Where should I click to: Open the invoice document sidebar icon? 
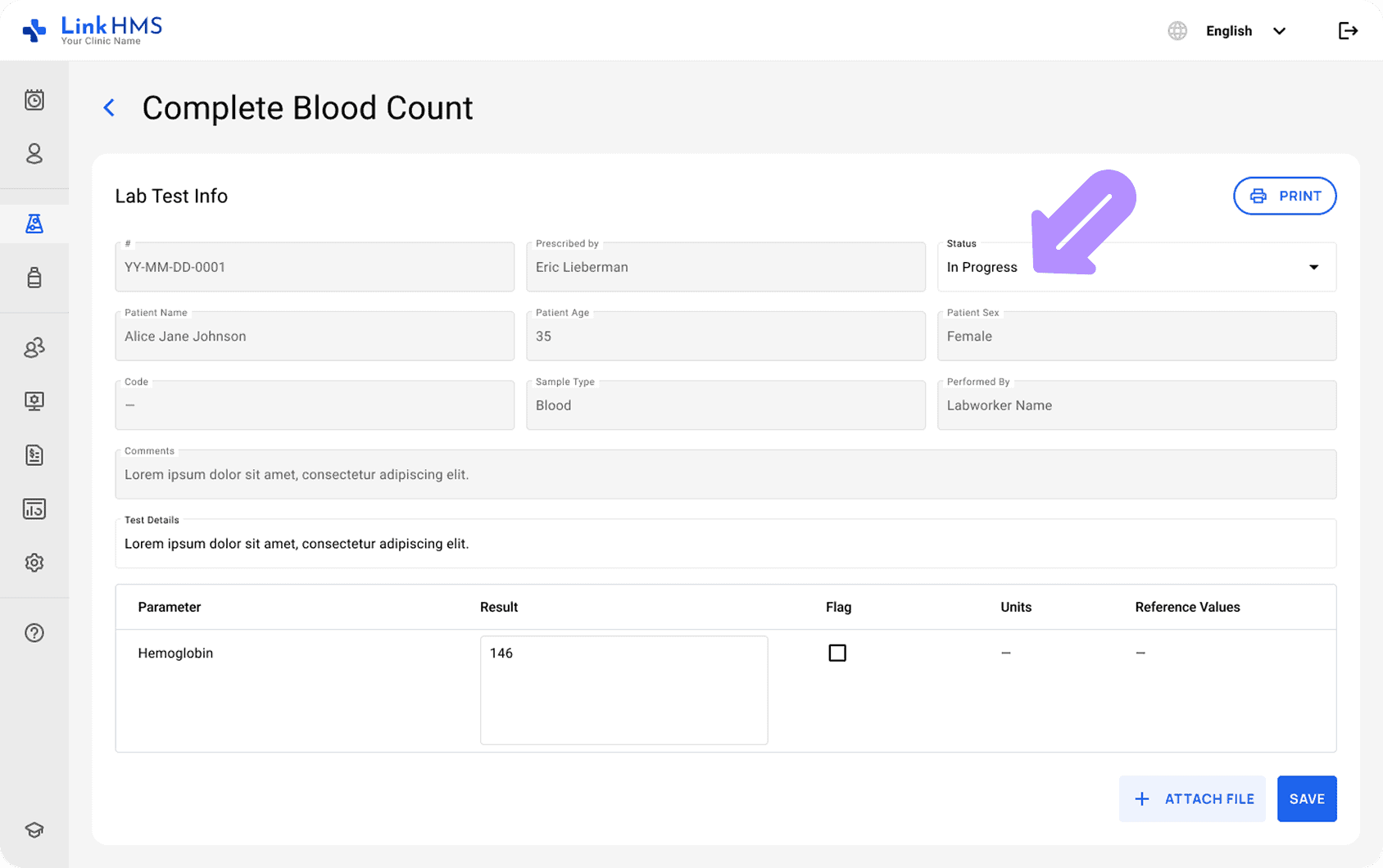(x=34, y=455)
